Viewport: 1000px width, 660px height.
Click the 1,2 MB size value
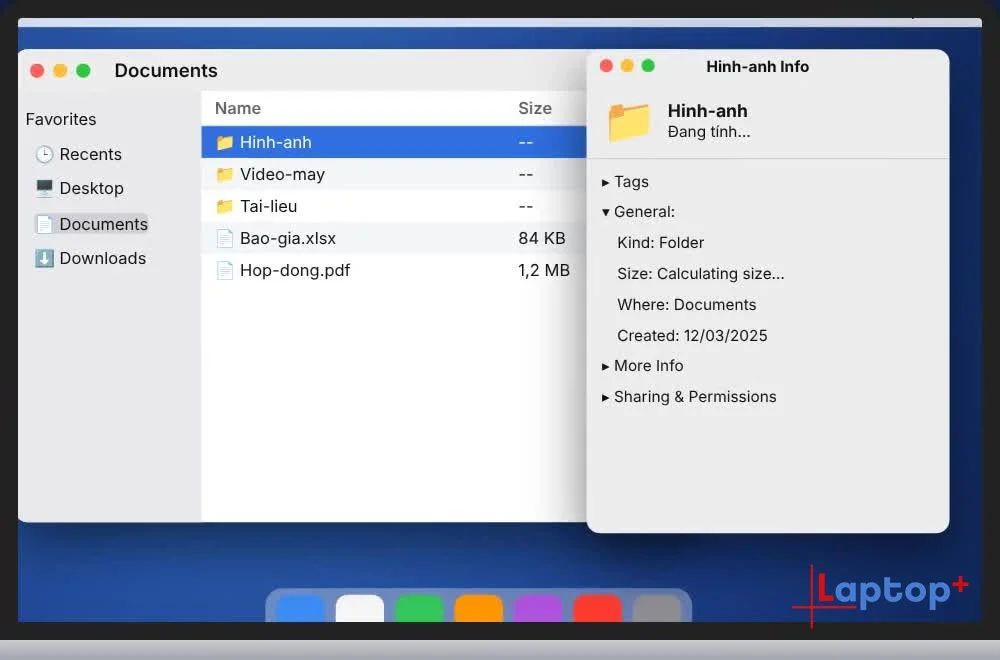point(544,270)
